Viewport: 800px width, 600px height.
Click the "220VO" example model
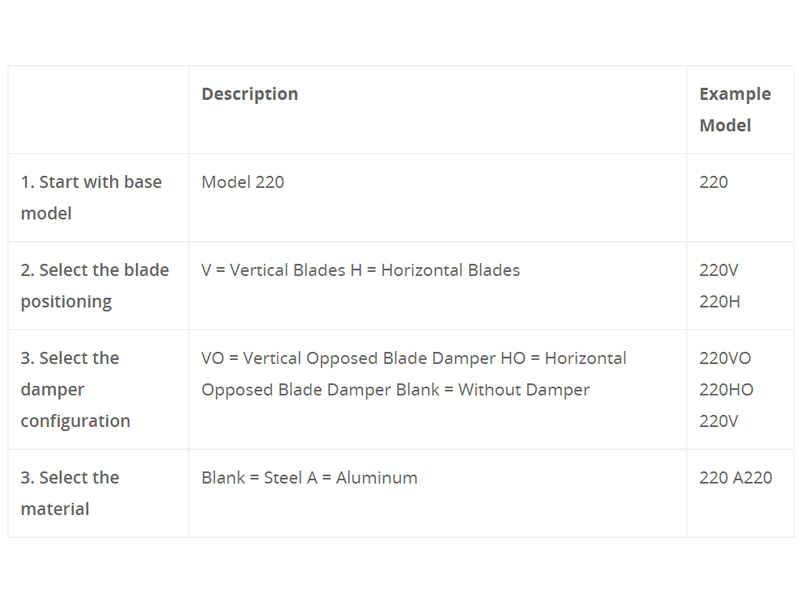tap(725, 358)
